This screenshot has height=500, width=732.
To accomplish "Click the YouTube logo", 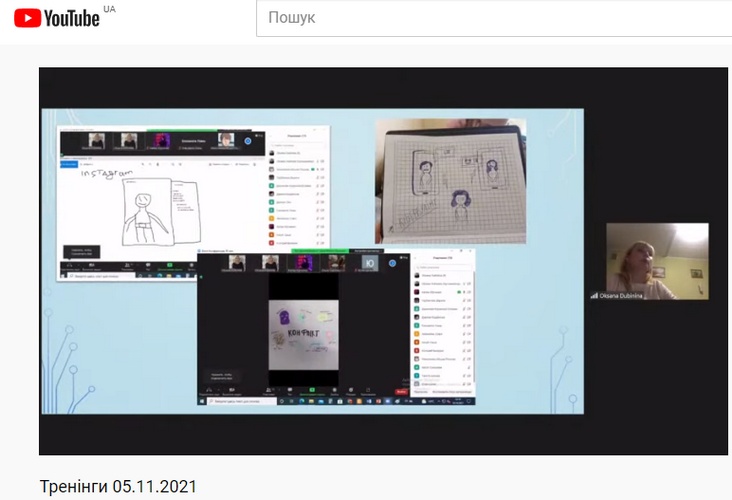I will (57, 18).
